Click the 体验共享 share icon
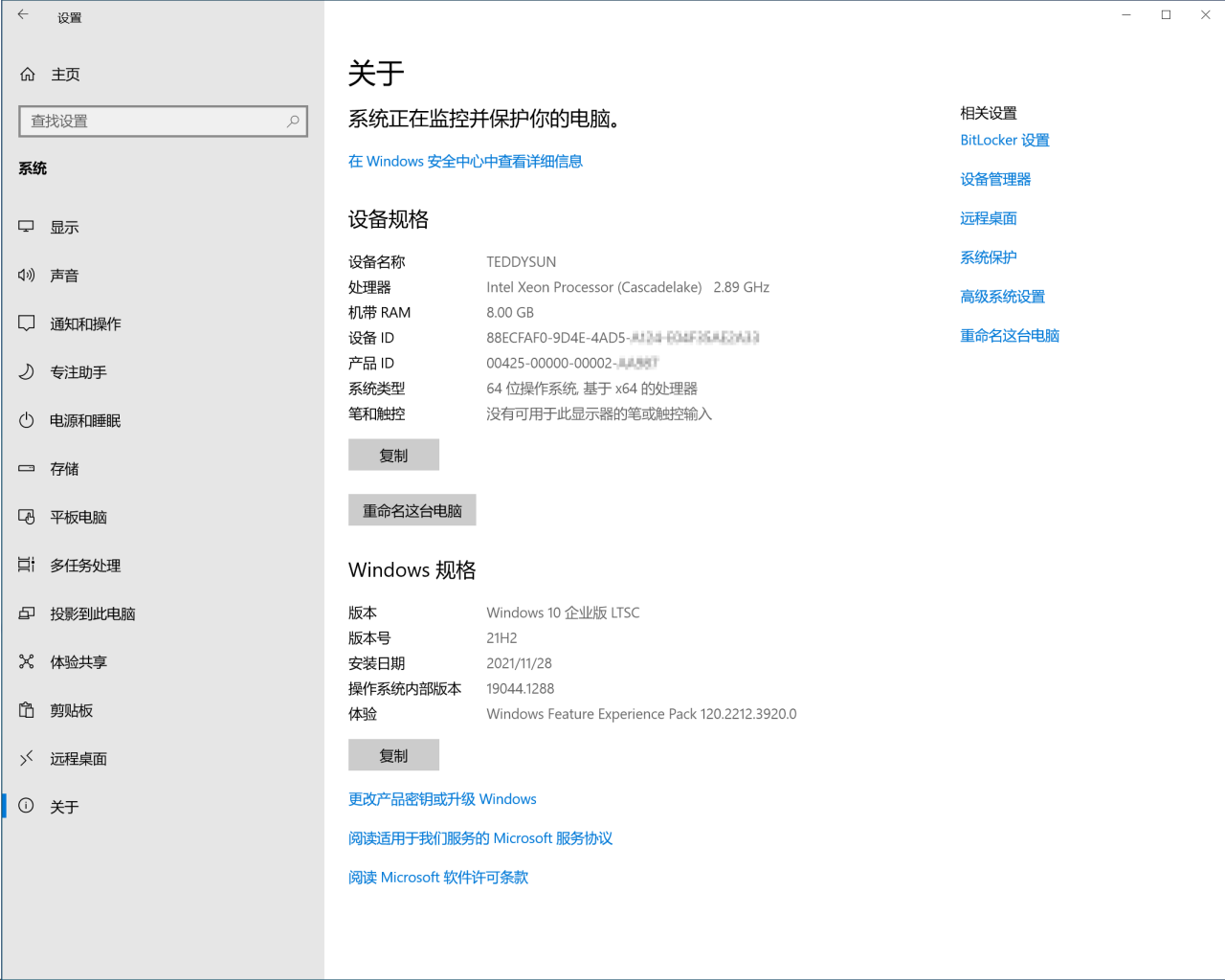Image resolution: width=1225 pixels, height=980 pixels. (x=27, y=662)
